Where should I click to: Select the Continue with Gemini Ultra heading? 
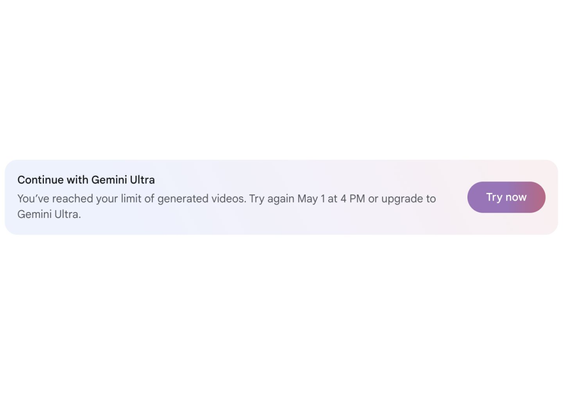(x=86, y=180)
